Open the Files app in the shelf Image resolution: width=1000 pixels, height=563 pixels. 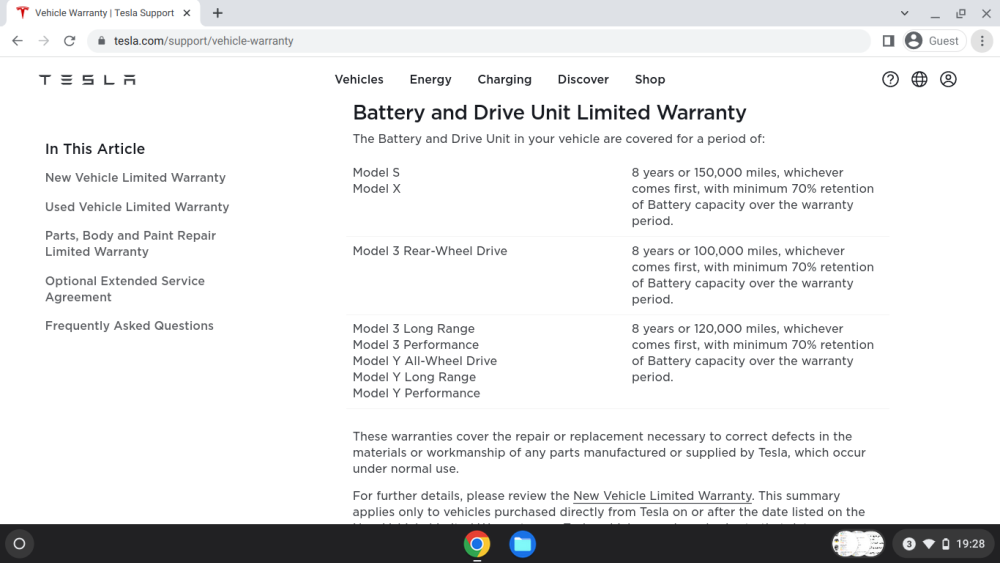[x=522, y=544]
